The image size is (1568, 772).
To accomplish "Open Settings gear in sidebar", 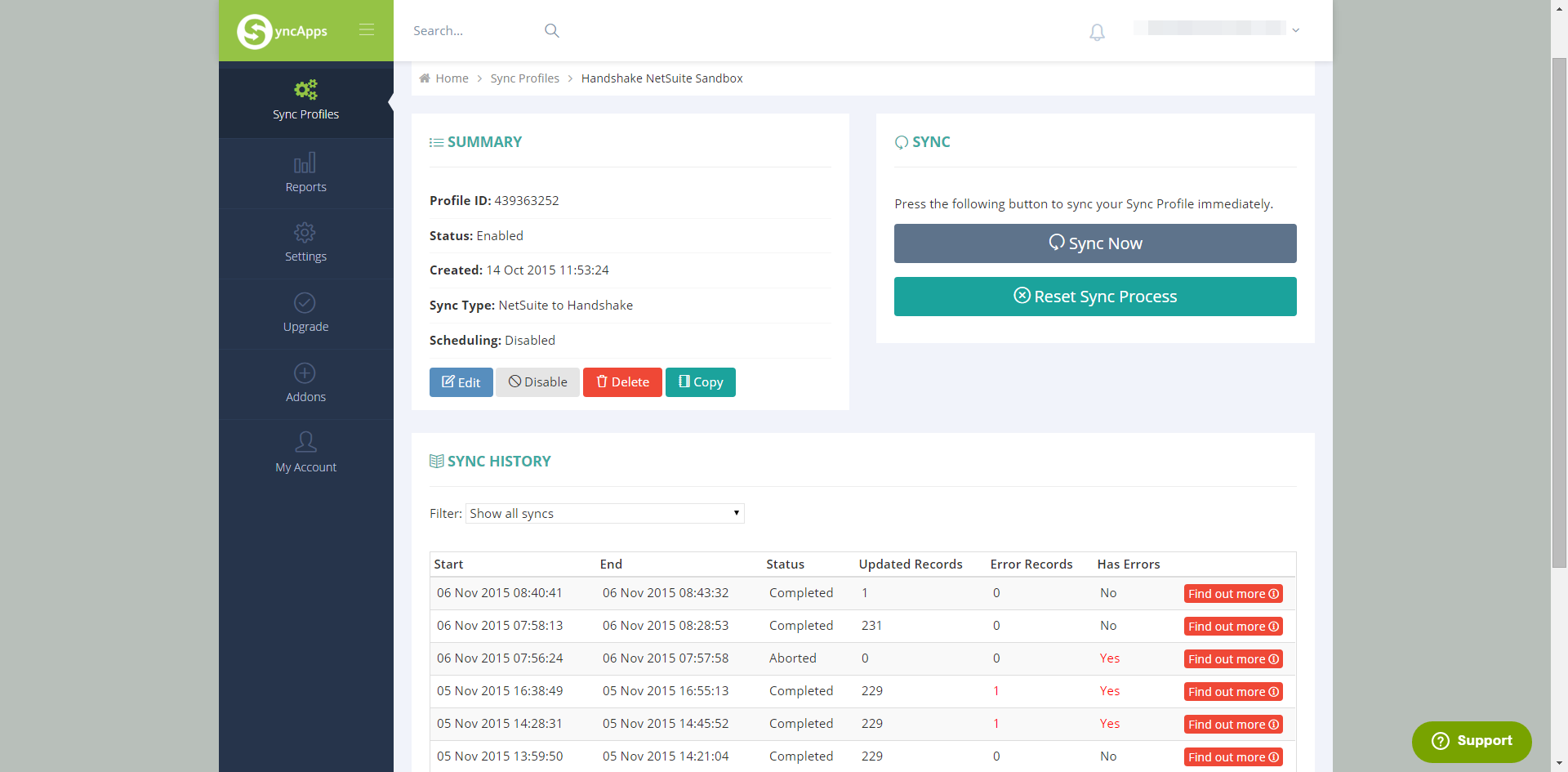I will pos(305,243).
